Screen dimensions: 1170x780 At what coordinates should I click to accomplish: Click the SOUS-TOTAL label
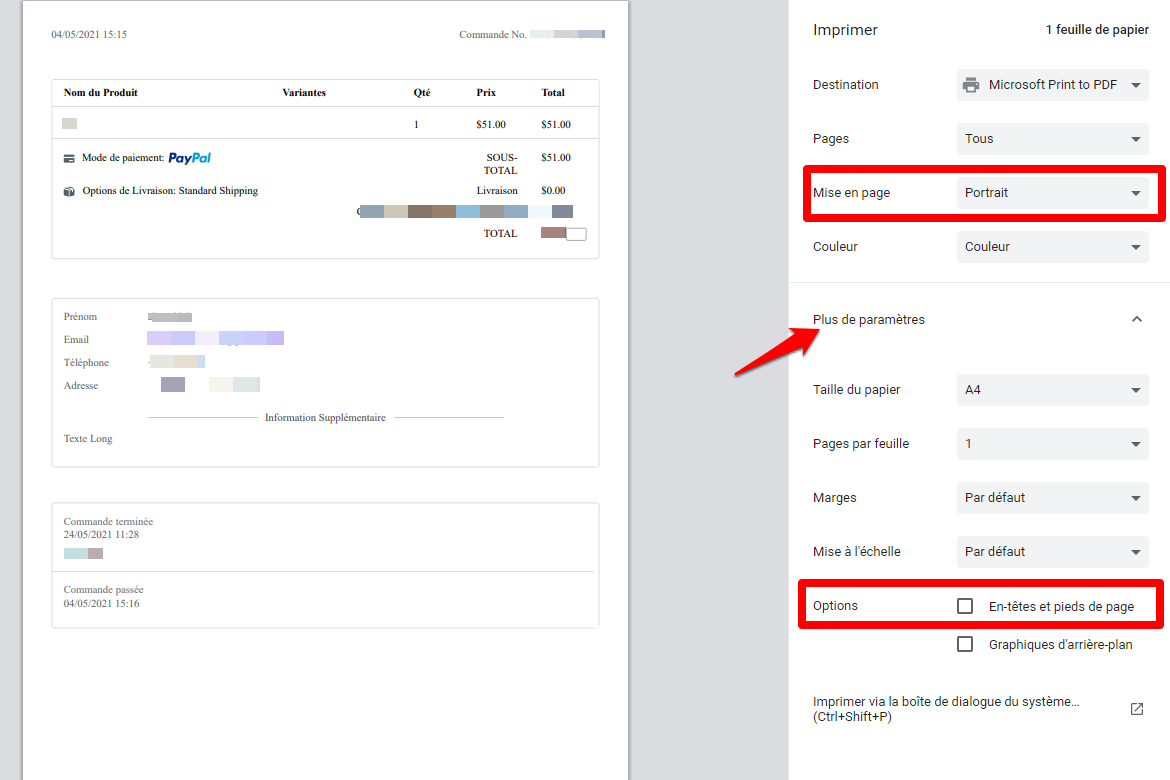501,164
